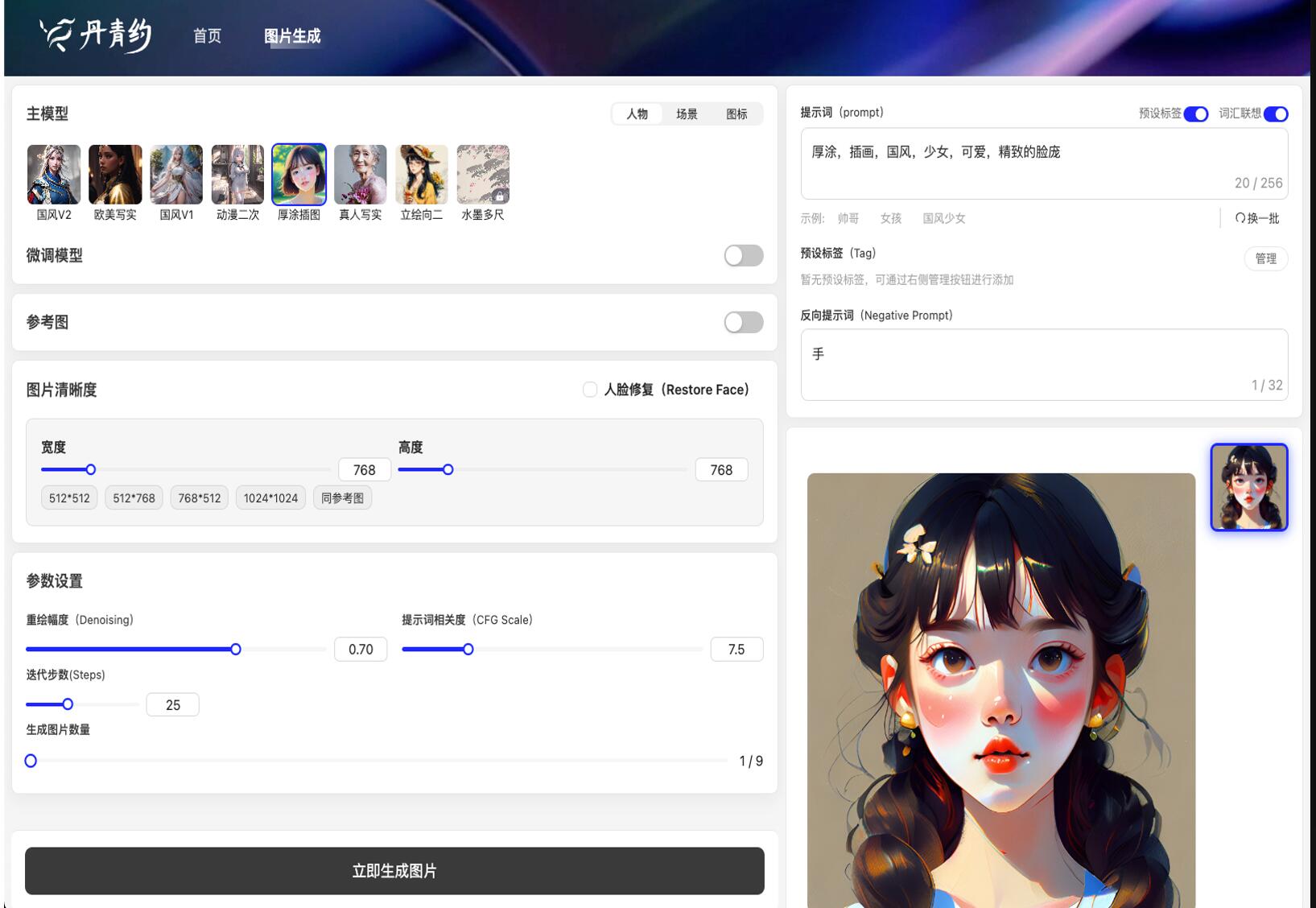This screenshot has width=1316, height=908.
Task: Choose the 欧美写实 model thumbnail
Action: [115, 175]
